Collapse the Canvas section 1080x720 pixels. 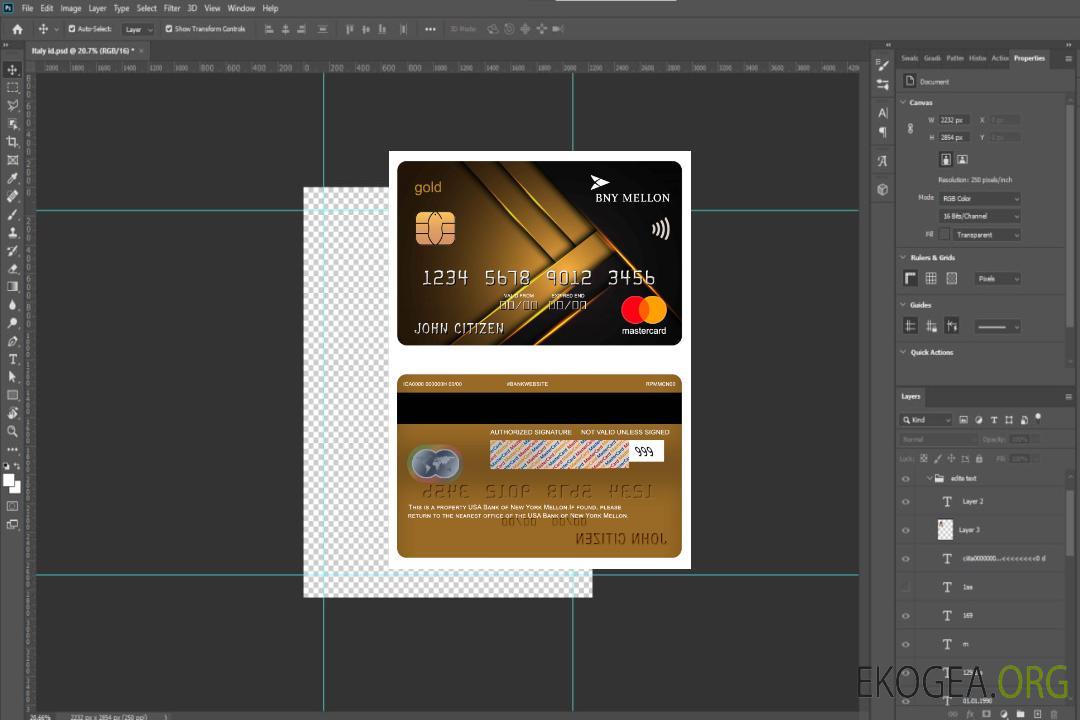(x=904, y=102)
